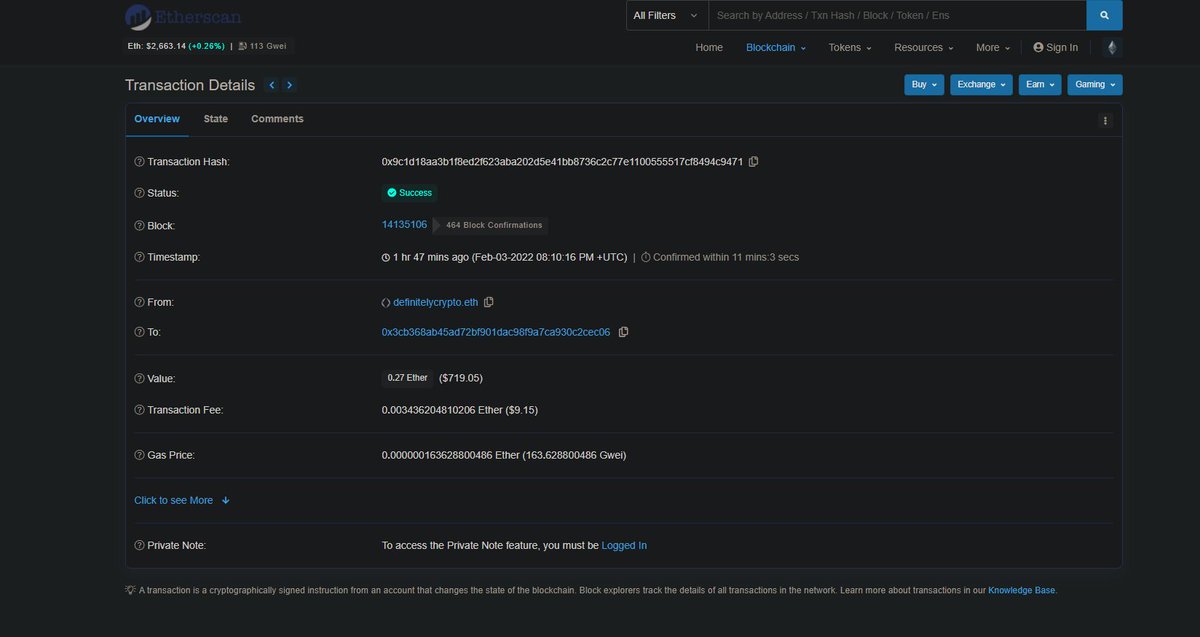Click Confirmed within 11 mins text
This screenshot has height=637, width=1200.
(x=720, y=257)
